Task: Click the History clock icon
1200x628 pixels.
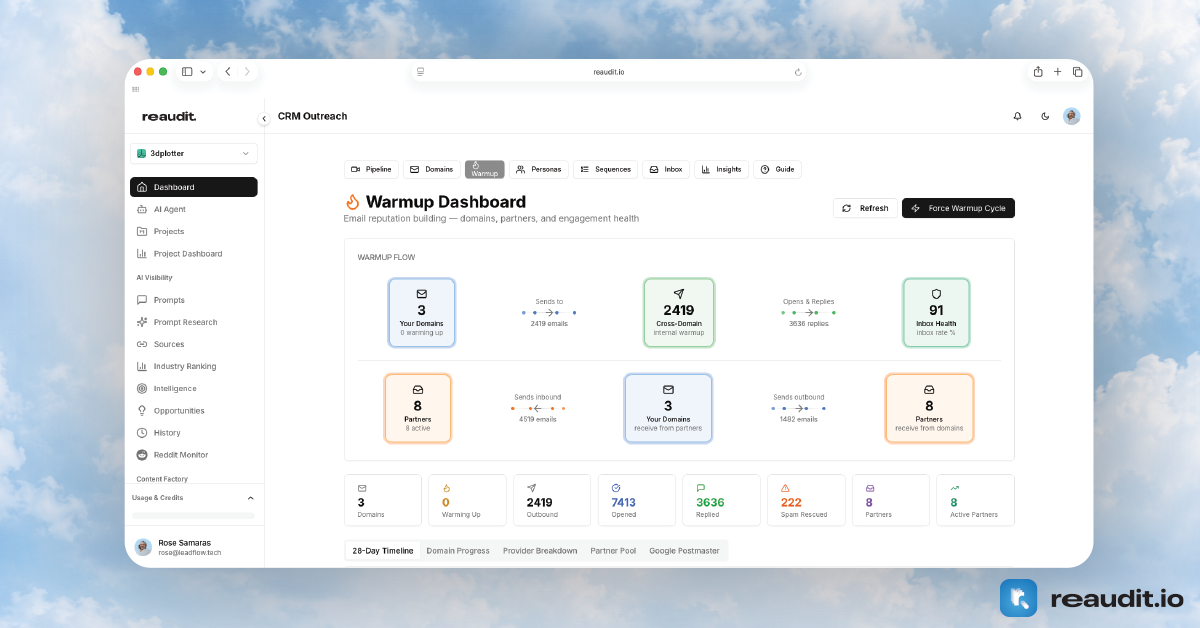Action: [x=142, y=432]
